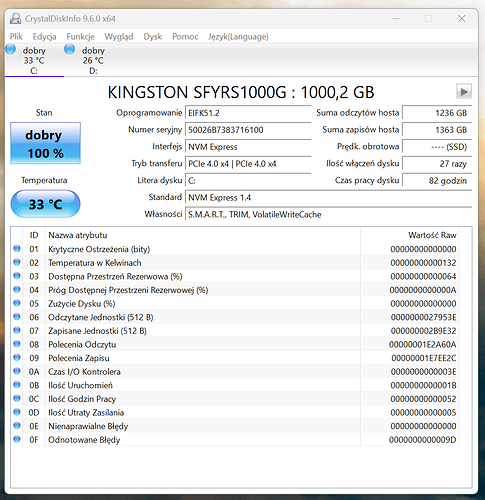
Task: Click the Nazwa atrybutu column header
Action: point(203,235)
